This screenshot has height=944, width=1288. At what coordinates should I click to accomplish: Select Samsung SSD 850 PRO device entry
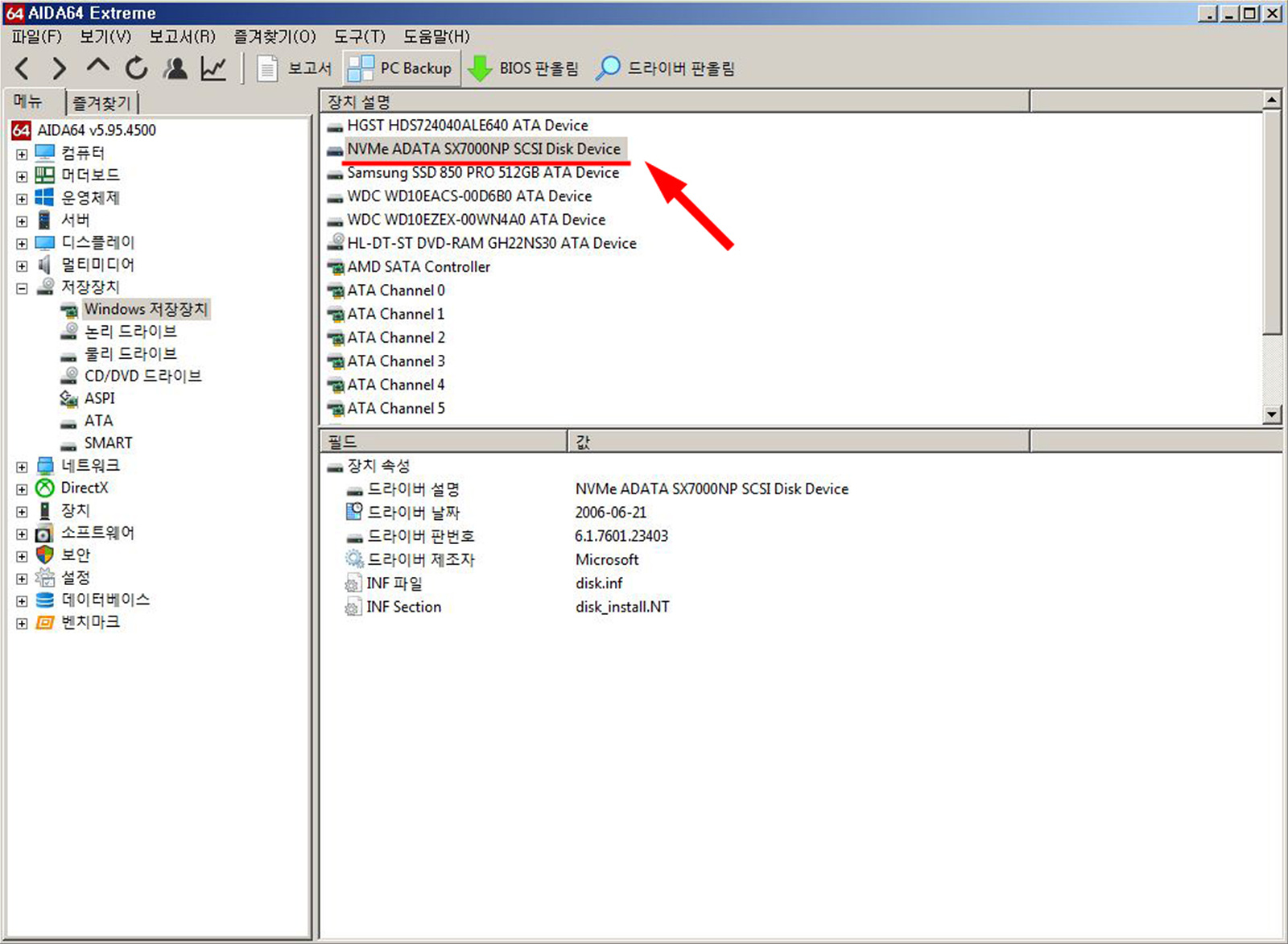(483, 173)
